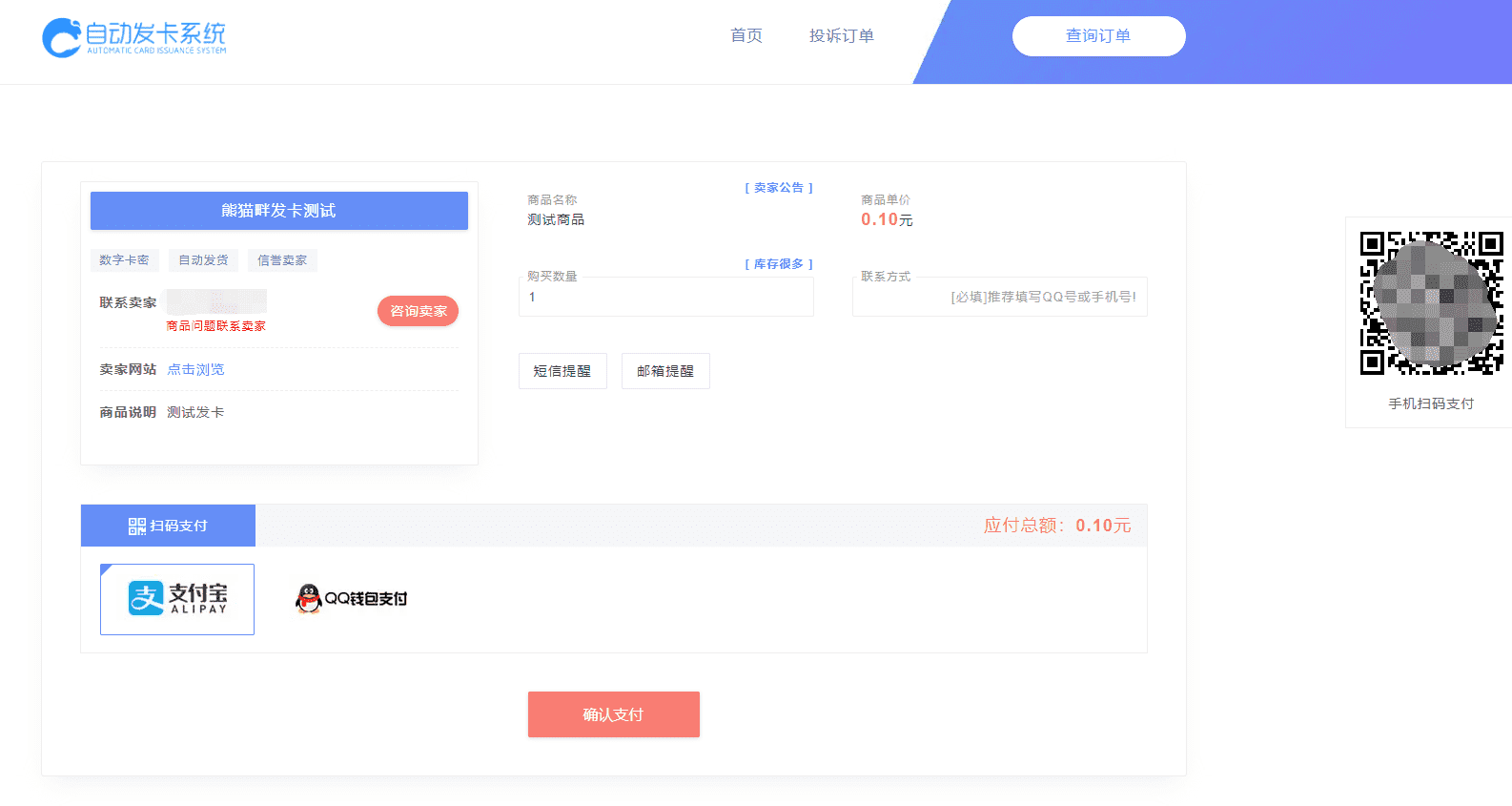Click the 测试发卡 product description
The image size is (1512, 806).
[195, 412]
